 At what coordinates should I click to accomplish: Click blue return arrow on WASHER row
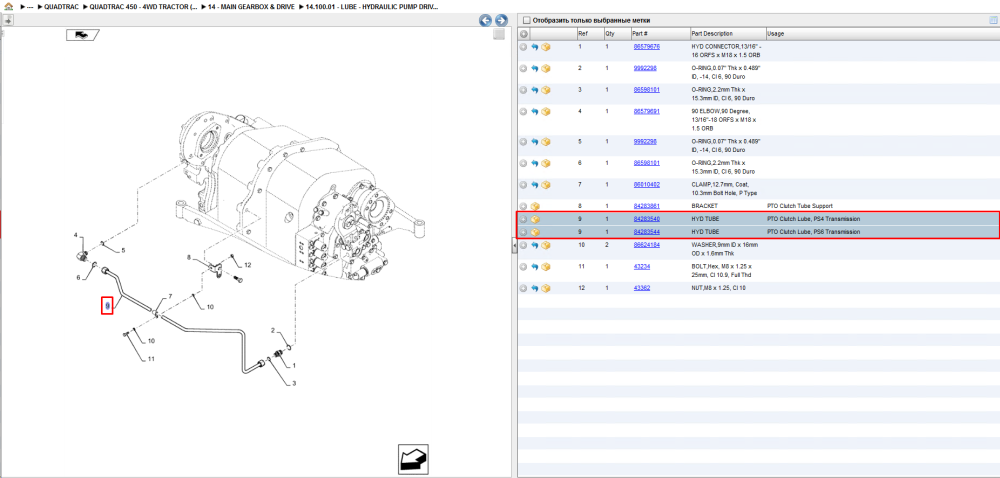pyautogui.click(x=535, y=245)
